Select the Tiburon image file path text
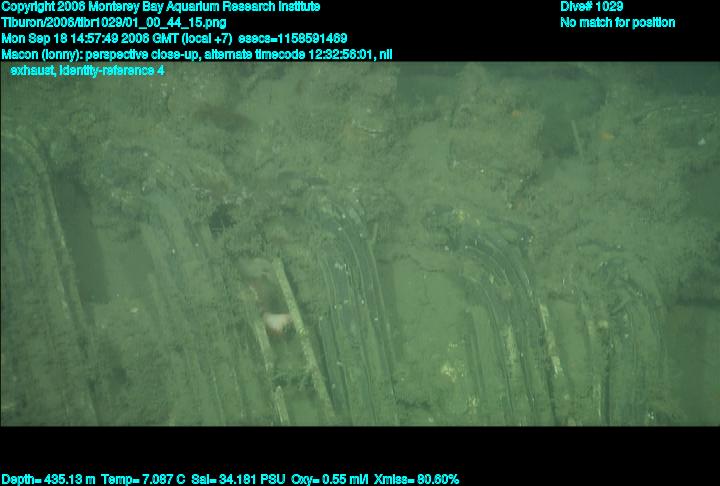Image resolution: width=720 pixels, height=486 pixels. pyautogui.click(x=114, y=22)
